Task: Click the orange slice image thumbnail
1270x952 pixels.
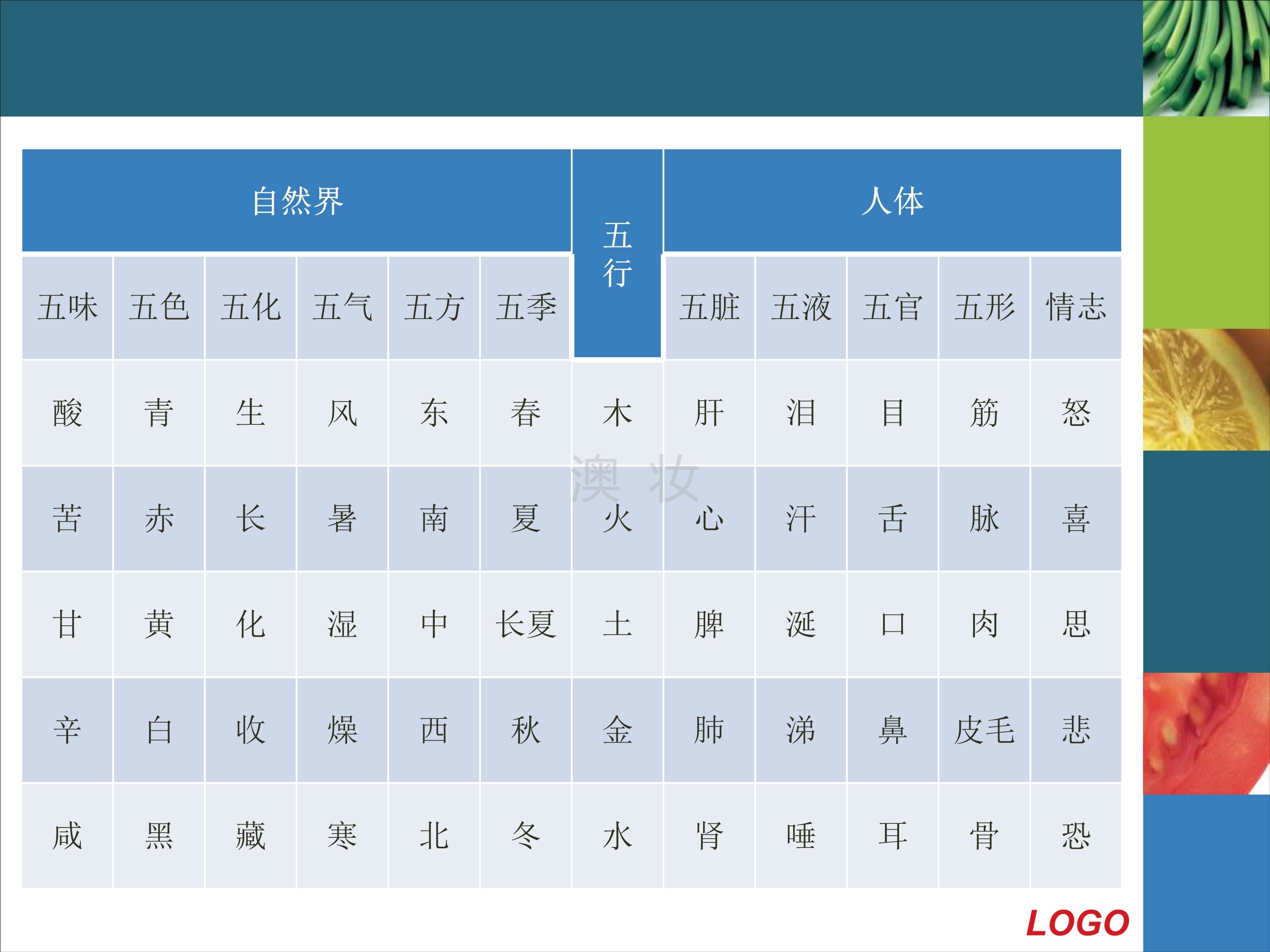Action: pyautogui.click(x=1206, y=389)
